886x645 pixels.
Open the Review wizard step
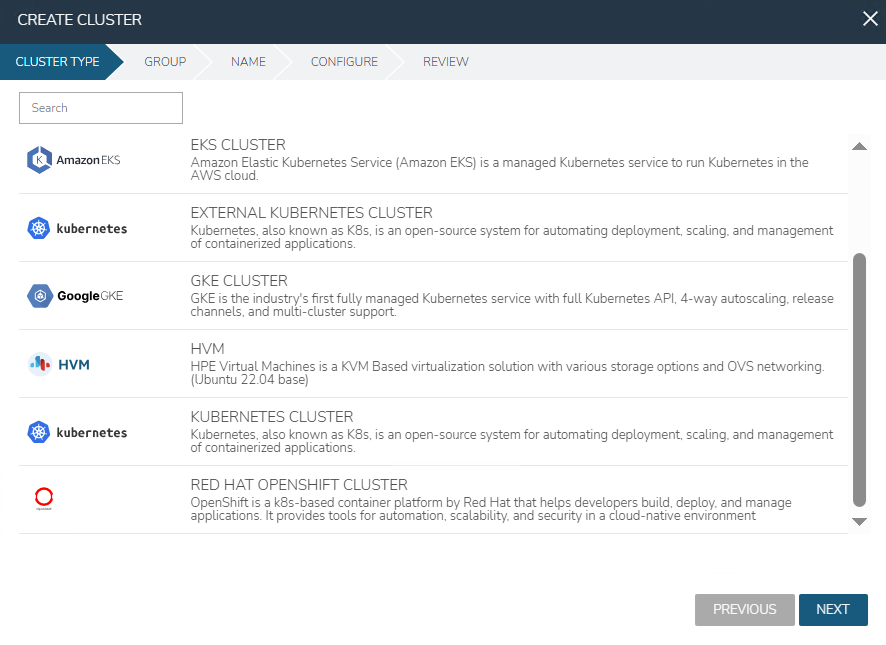445,62
